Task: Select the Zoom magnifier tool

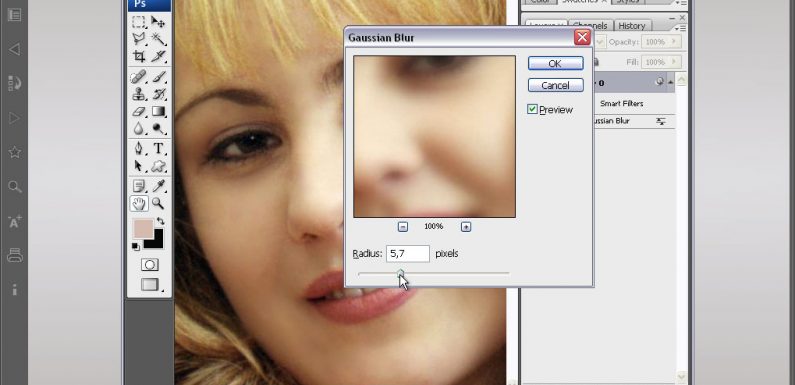Action: click(x=158, y=203)
